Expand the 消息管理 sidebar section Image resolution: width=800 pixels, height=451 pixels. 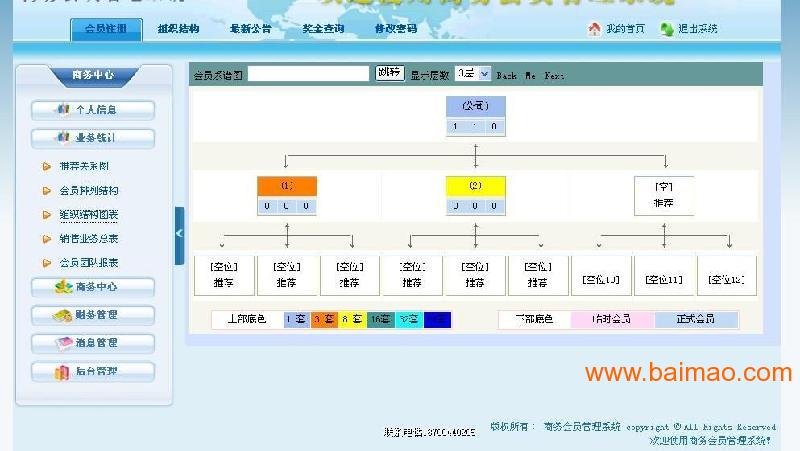pos(93,343)
